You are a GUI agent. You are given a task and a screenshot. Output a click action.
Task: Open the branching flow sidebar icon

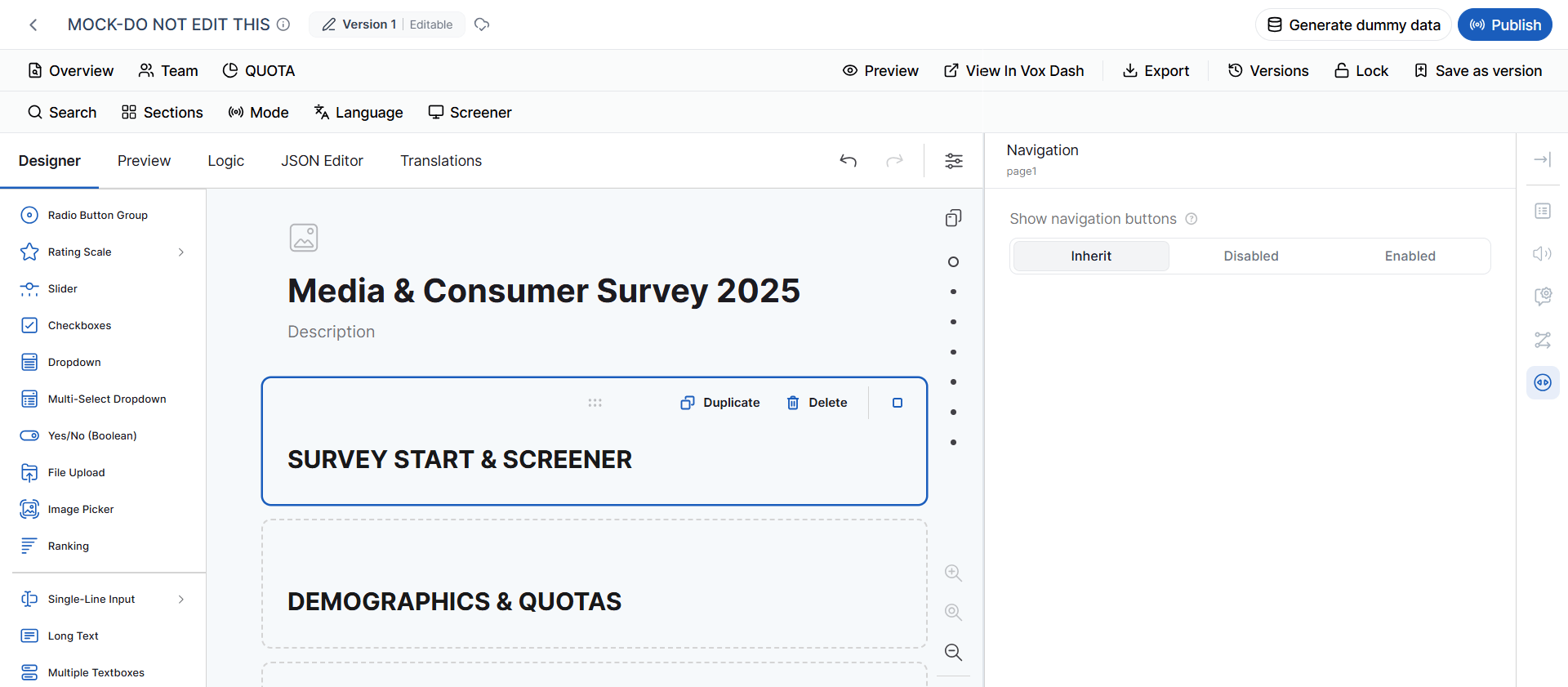1543,340
